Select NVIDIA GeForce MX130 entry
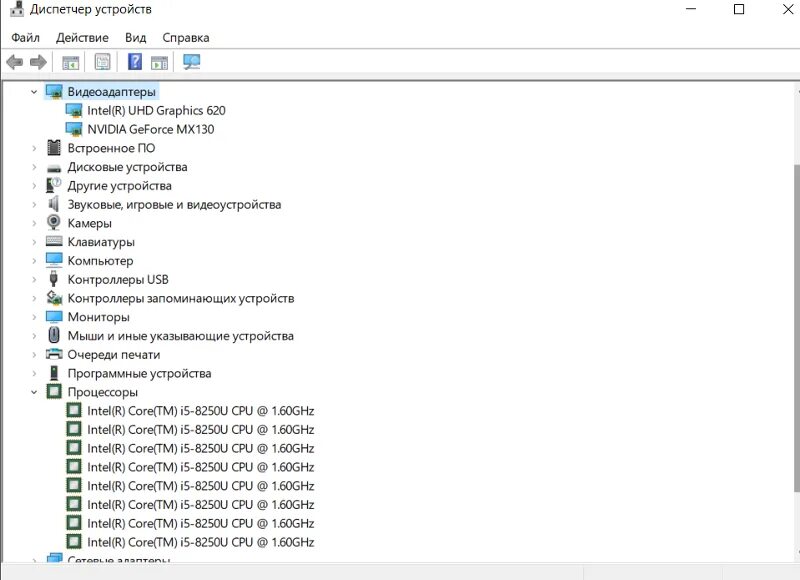 click(x=151, y=130)
